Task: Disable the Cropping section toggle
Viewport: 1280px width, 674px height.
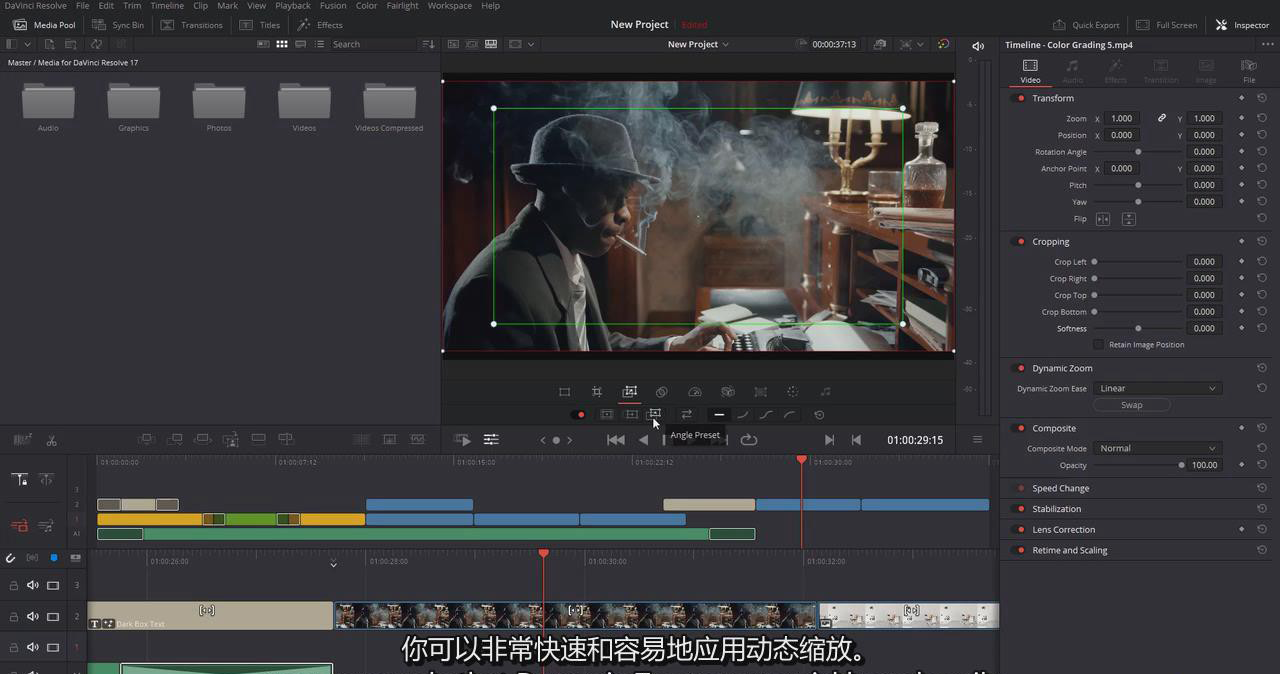Action: [x=1020, y=241]
